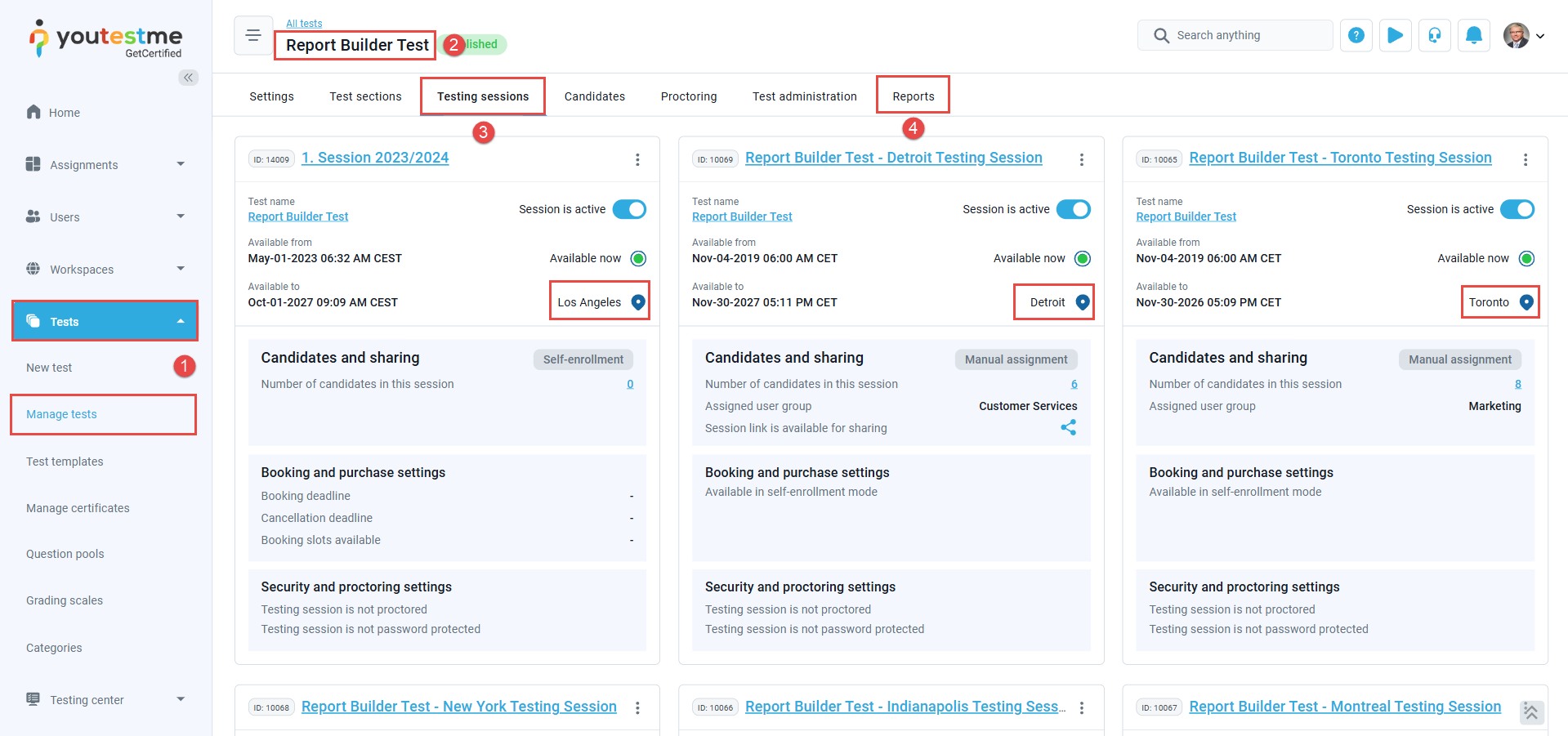Open Report Builder Test link in Toronto card
This screenshot has height=736, width=1568.
pos(1186,216)
